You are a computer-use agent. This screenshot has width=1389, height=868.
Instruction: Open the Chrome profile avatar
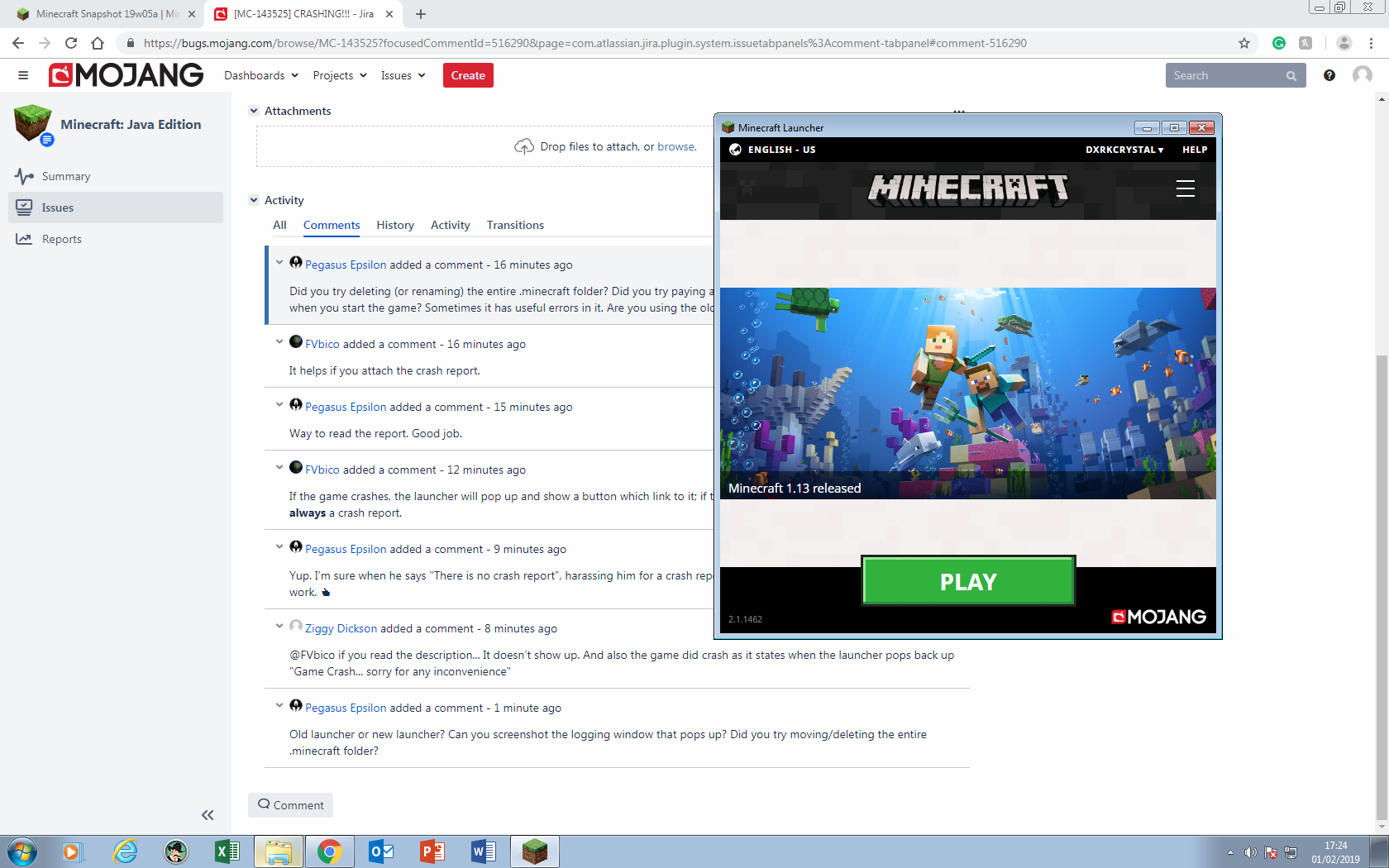tap(1344, 43)
